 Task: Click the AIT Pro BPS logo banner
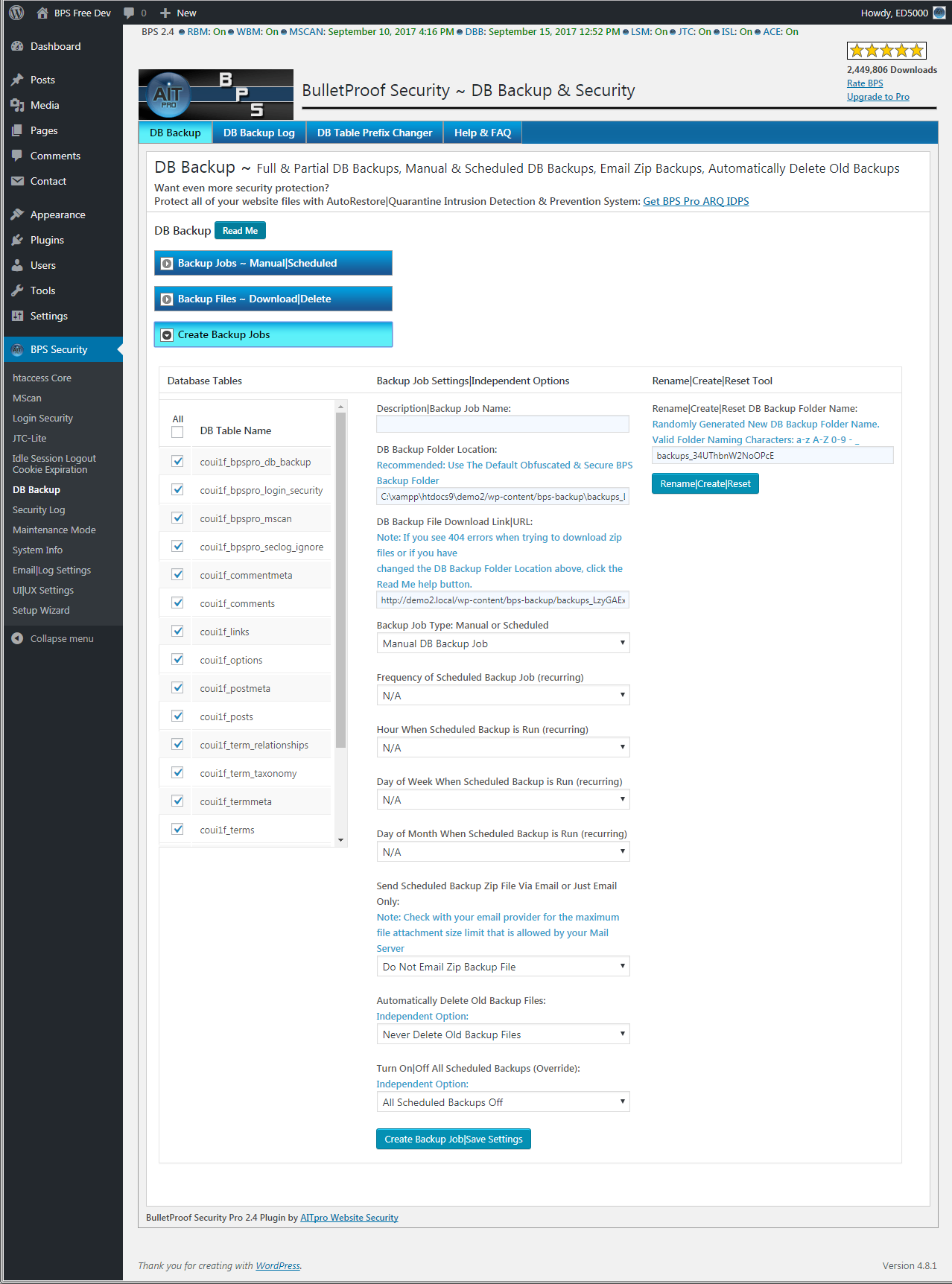coord(216,95)
